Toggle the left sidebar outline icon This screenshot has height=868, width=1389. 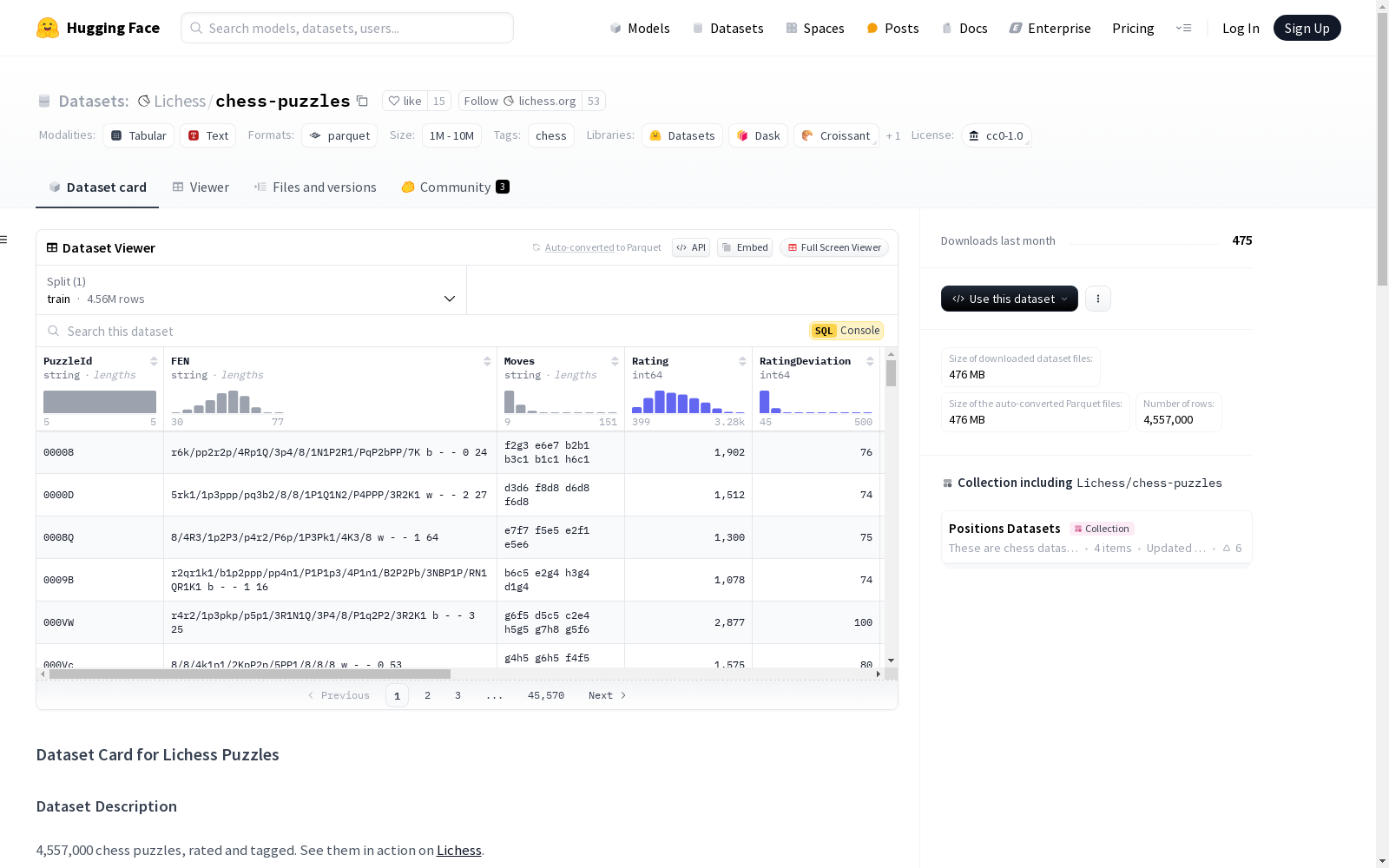[x=4, y=240]
